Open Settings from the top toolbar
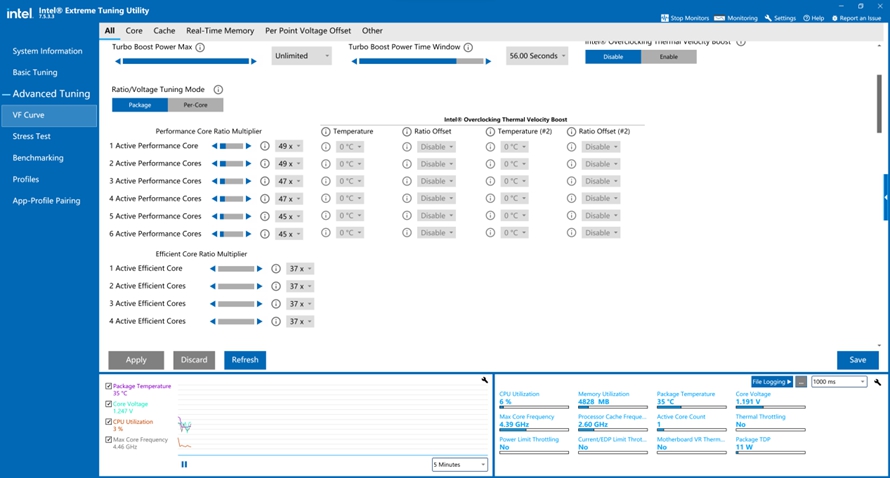The height and width of the screenshot is (478, 890). point(780,18)
